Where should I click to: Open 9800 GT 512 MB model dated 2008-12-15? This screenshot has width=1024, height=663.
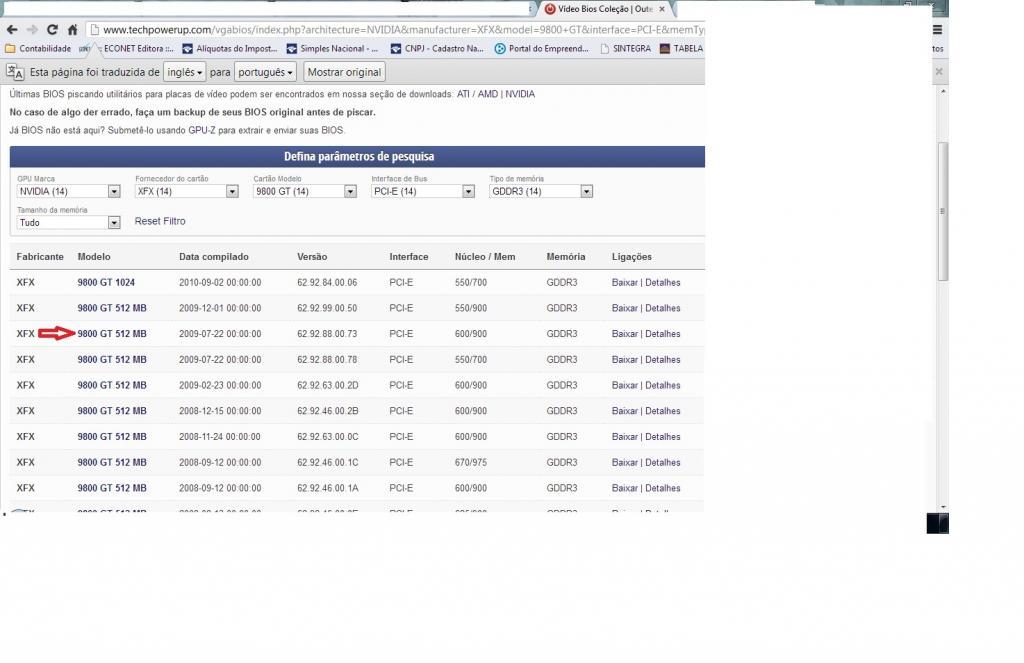click(112, 411)
